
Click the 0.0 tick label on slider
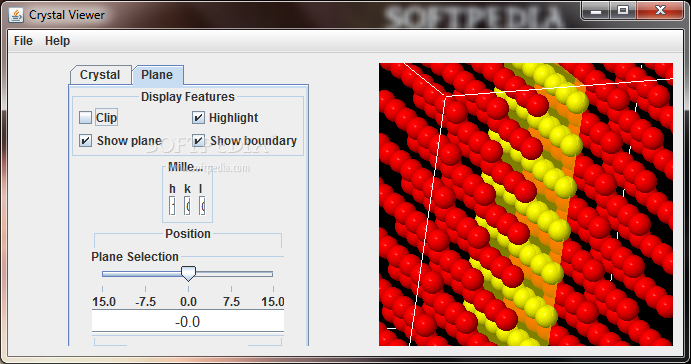pyautogui.click(x=188, y=302)
